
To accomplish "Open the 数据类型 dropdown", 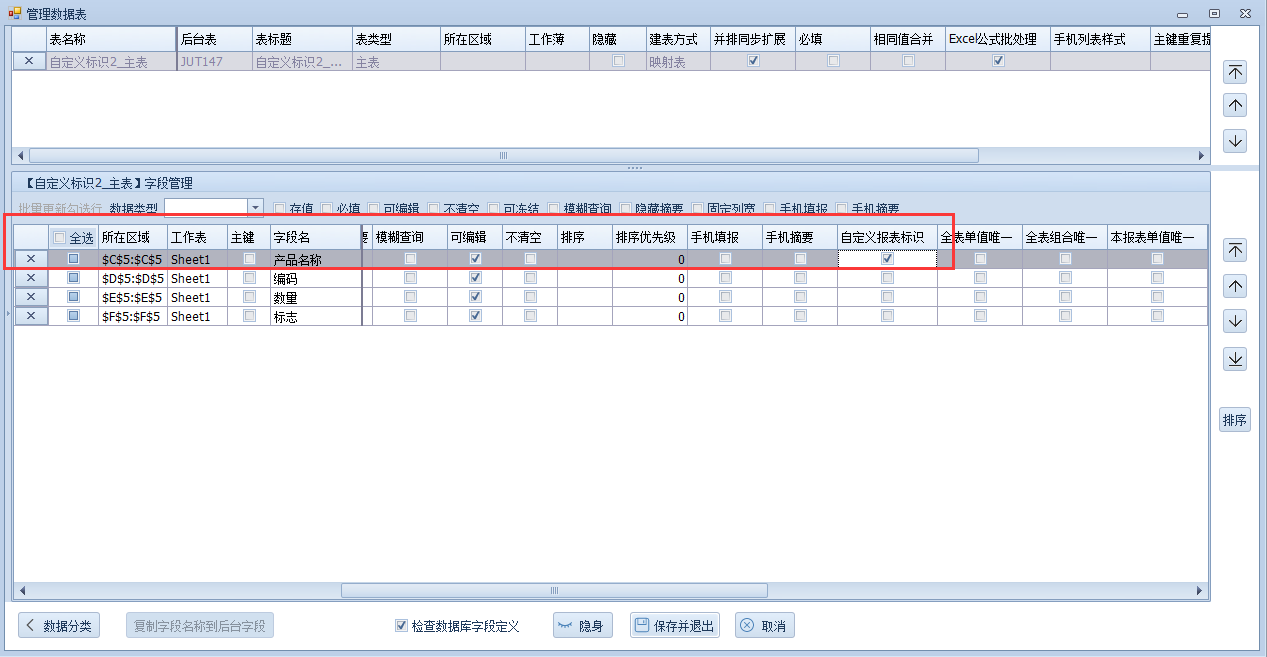I will (255, 208).
